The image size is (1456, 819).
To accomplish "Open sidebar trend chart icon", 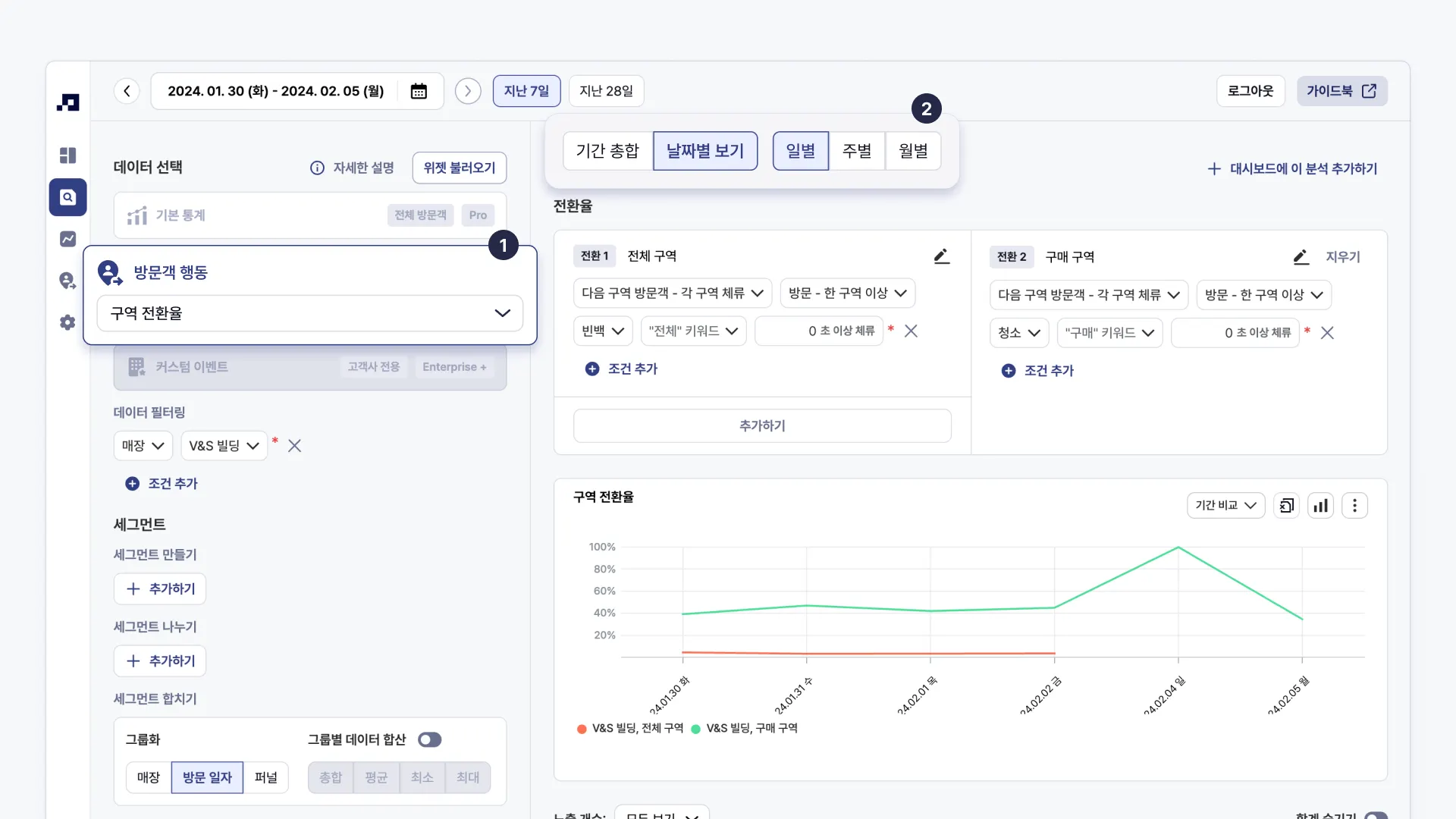I will click(x=67, y=239).
